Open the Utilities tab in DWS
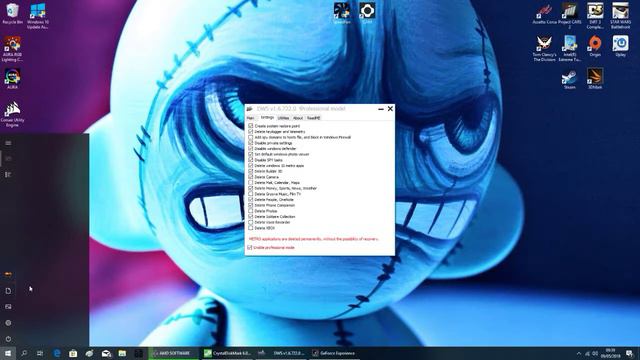The width and height of the screenshot is (640, 360). [x=283, y=118]
